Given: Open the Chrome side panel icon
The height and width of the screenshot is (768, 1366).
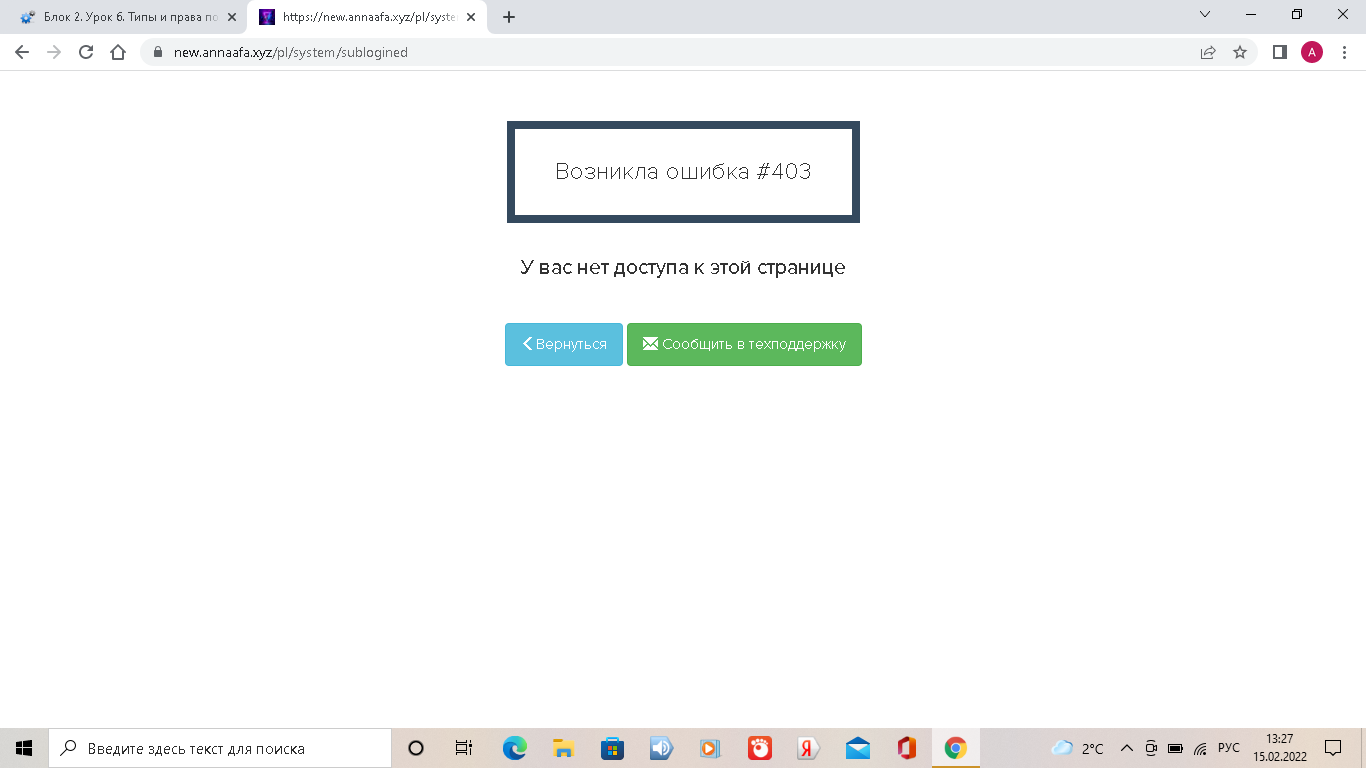Looking at the screenshot, I should [1279, 52].
